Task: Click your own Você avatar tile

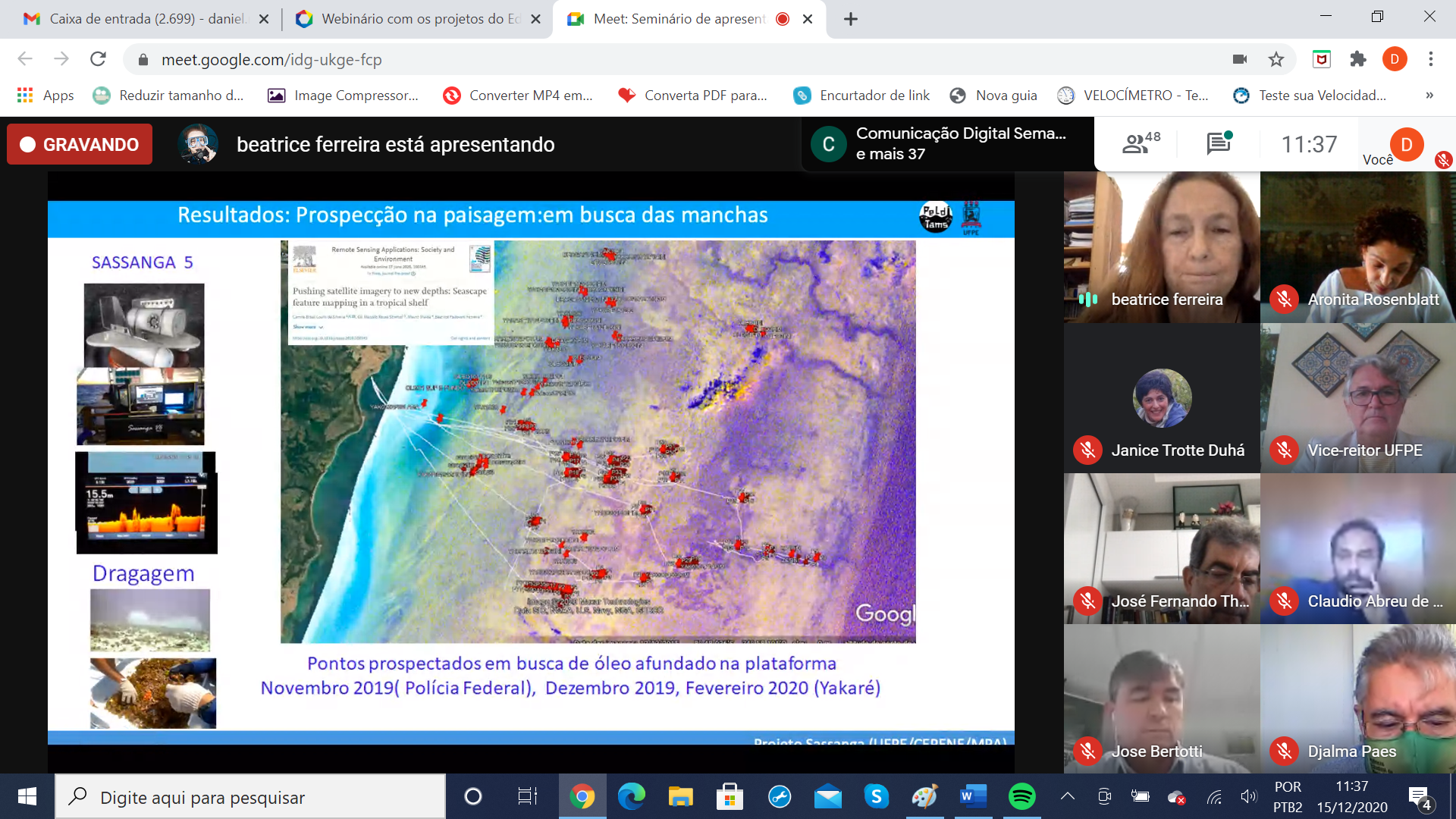Action: (1407, 144)
